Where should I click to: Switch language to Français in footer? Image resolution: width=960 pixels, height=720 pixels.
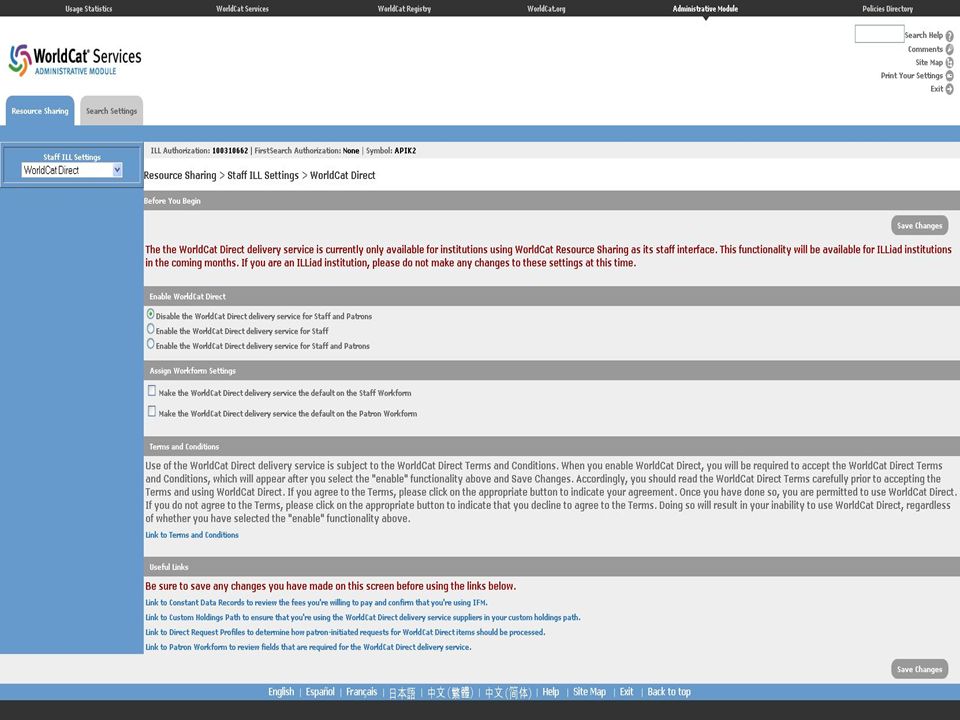pos(361,692)
